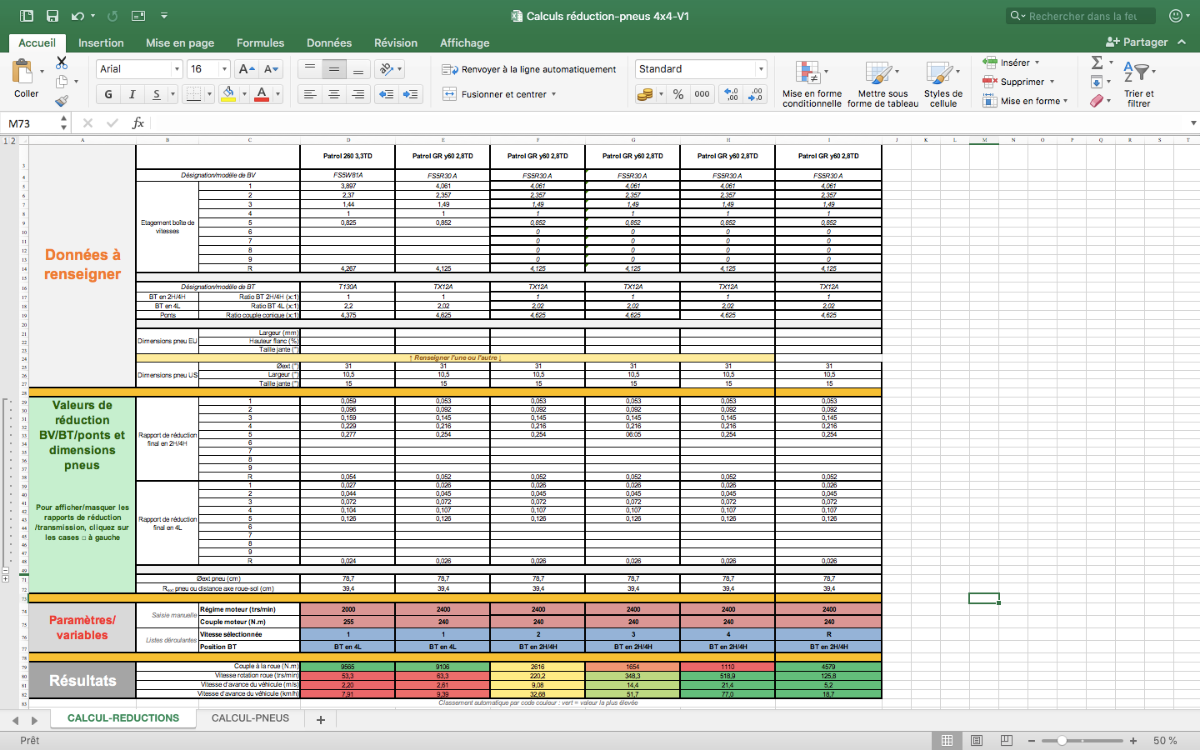1200x750 pixels.
Task: Toggle bottom vertical alignment
Action: 359,69
